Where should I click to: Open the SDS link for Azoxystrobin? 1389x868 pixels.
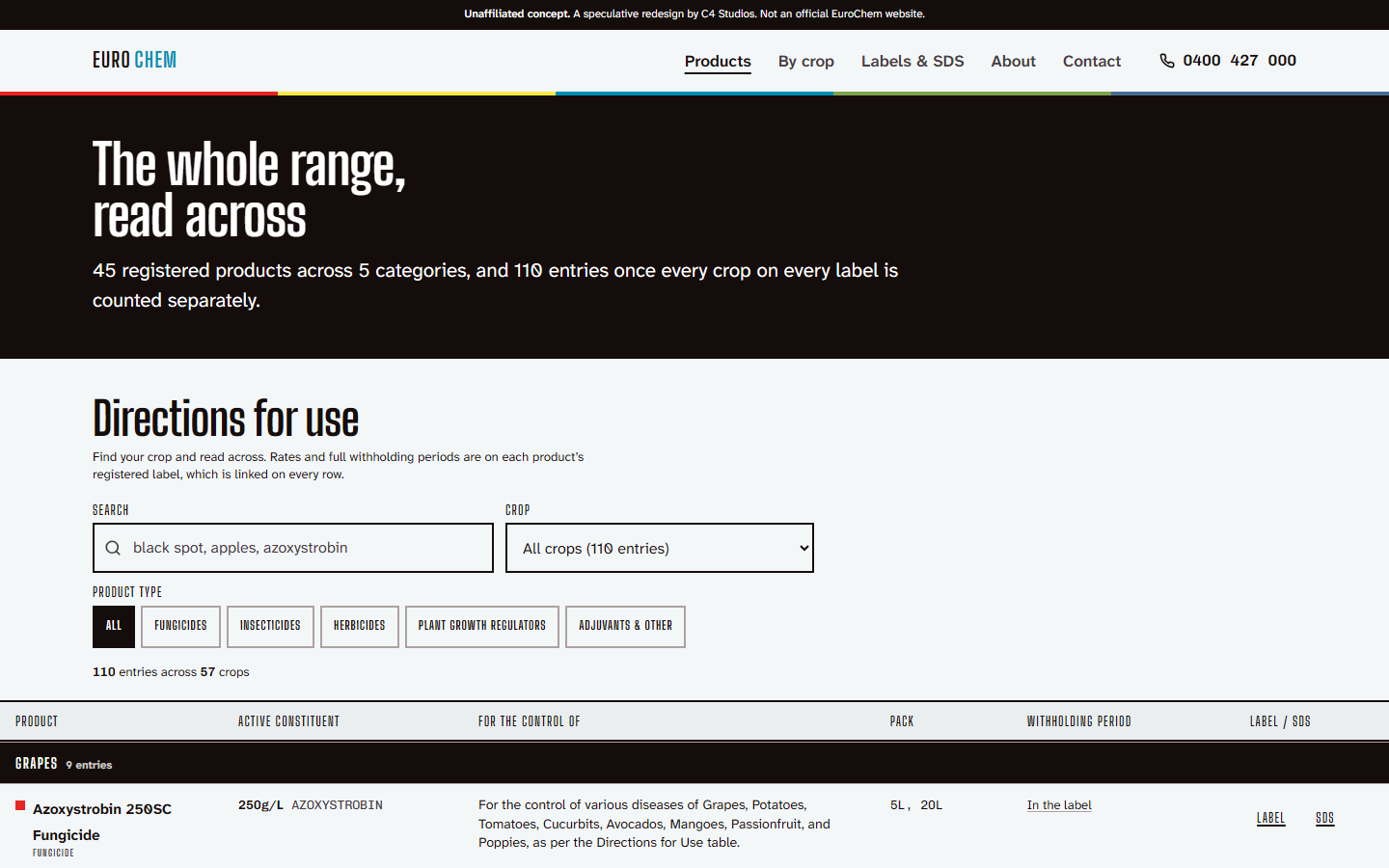(x=1324, y=818)
